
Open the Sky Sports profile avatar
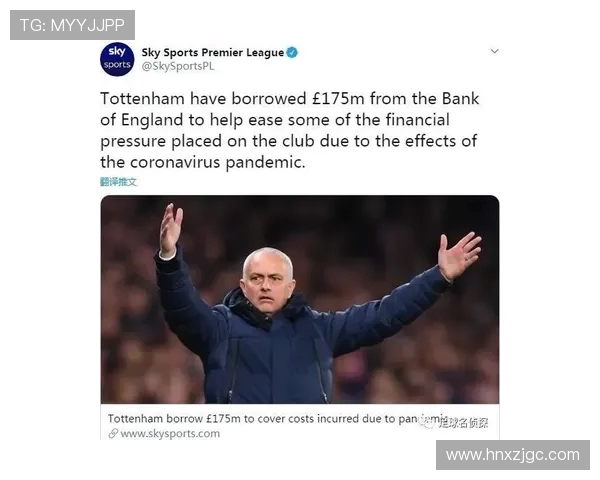[x=117, y=59]
